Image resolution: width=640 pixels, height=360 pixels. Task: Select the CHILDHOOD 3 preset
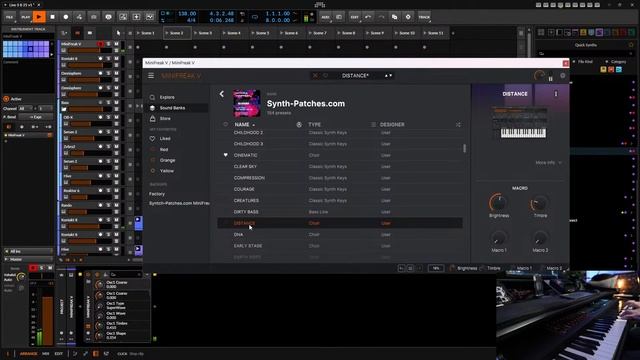(x=340, y=144)
